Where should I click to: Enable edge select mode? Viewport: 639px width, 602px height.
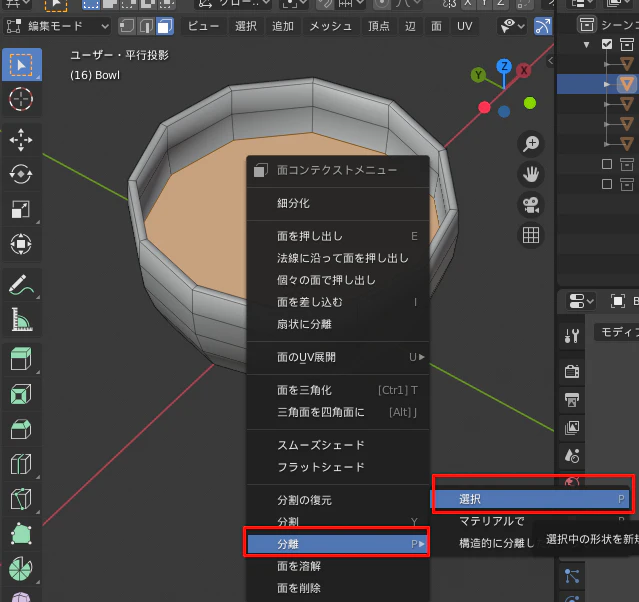(146, 26)
